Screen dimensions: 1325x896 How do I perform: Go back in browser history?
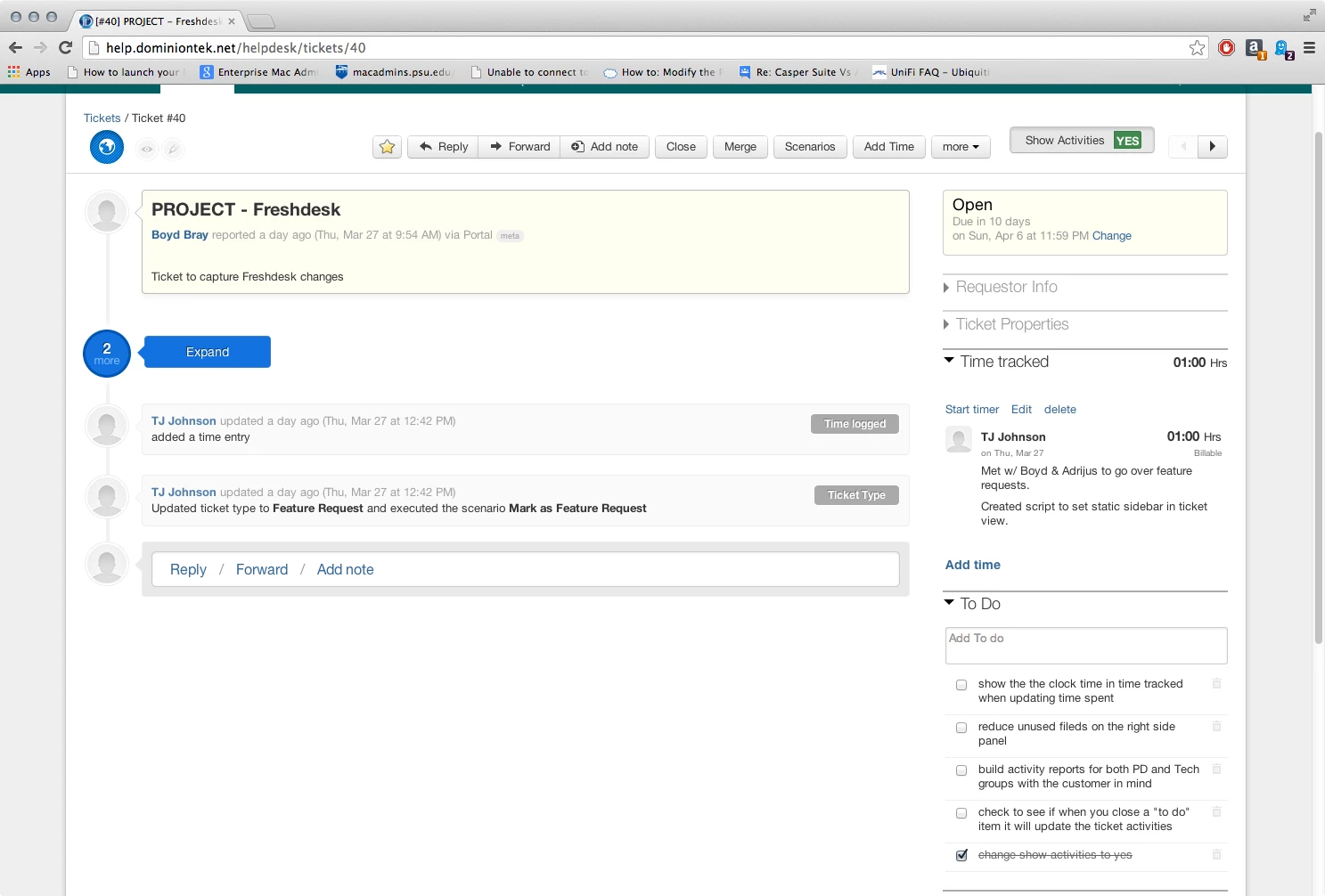point(15,48)
